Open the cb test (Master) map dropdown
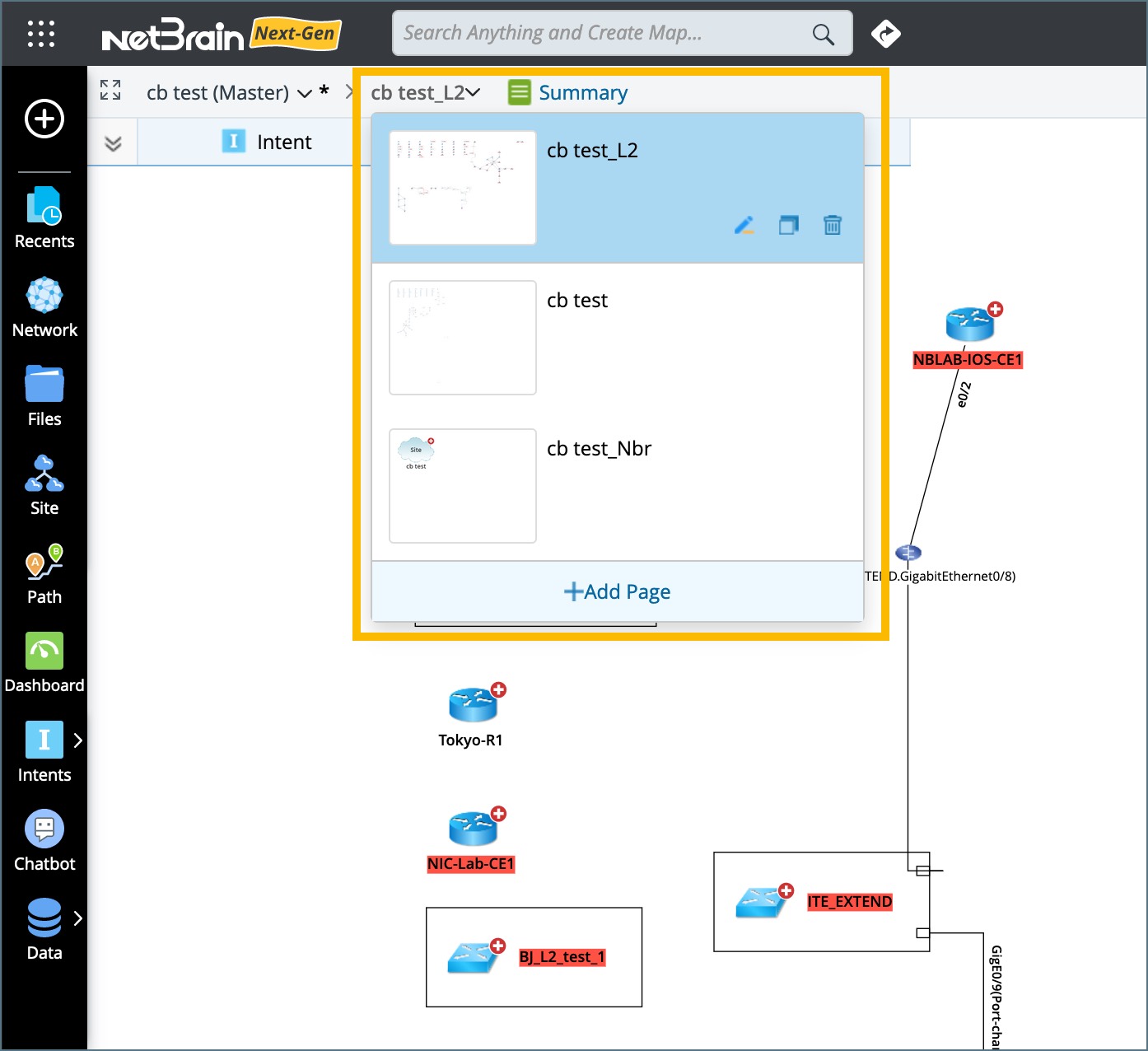Screen dimensions: 1148x1051 click(x=303, y=92)
